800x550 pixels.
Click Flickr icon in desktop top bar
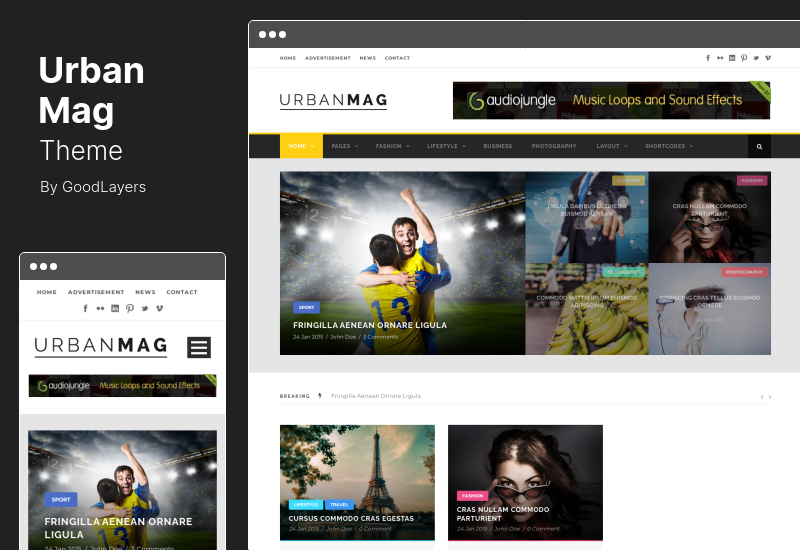[720, 58]
